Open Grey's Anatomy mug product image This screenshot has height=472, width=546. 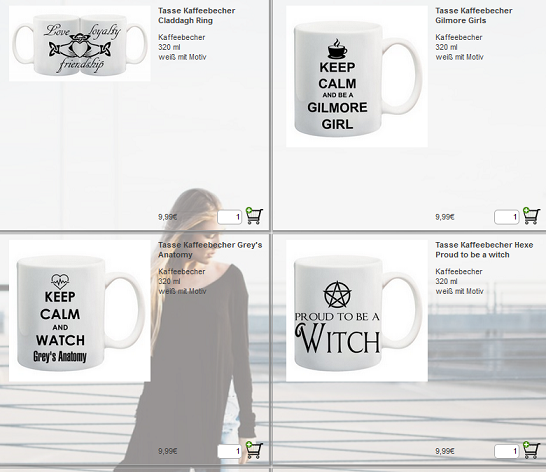click(x=80, y=311)
